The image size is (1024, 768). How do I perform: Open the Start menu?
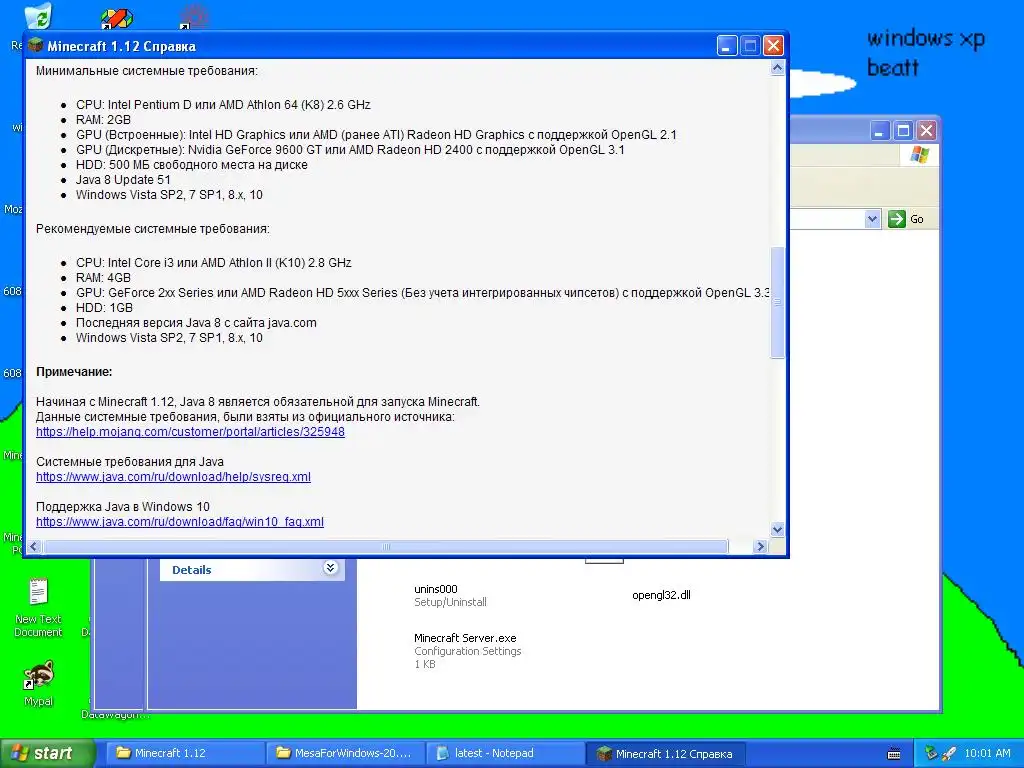[47, 753]
